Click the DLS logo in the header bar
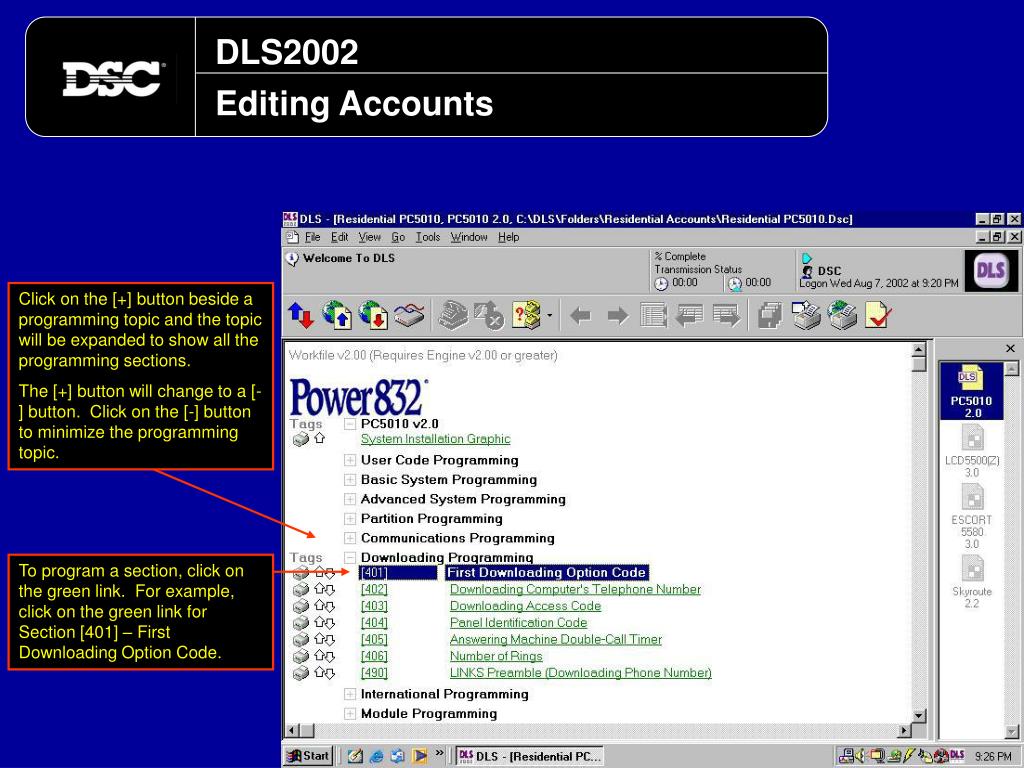This screenshot has height=768, width=1024. point(991,270)
